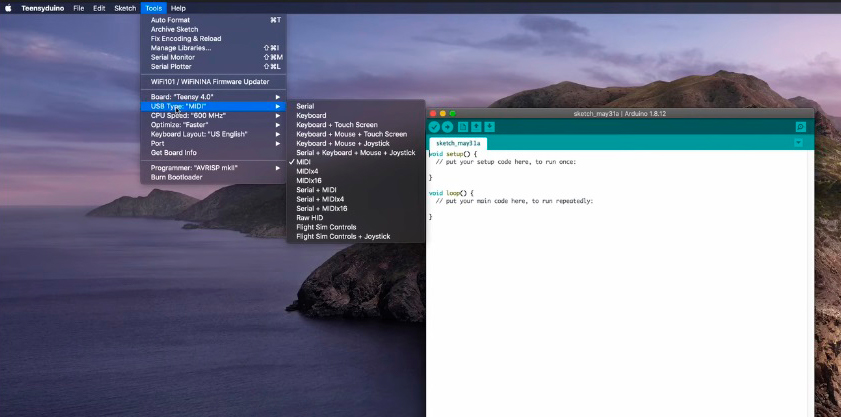Viewport: 841px width, 417px height.
Task: Open WiFi101 / WiFiNINA Firmware Updater
Action: [x=213, y=82]
